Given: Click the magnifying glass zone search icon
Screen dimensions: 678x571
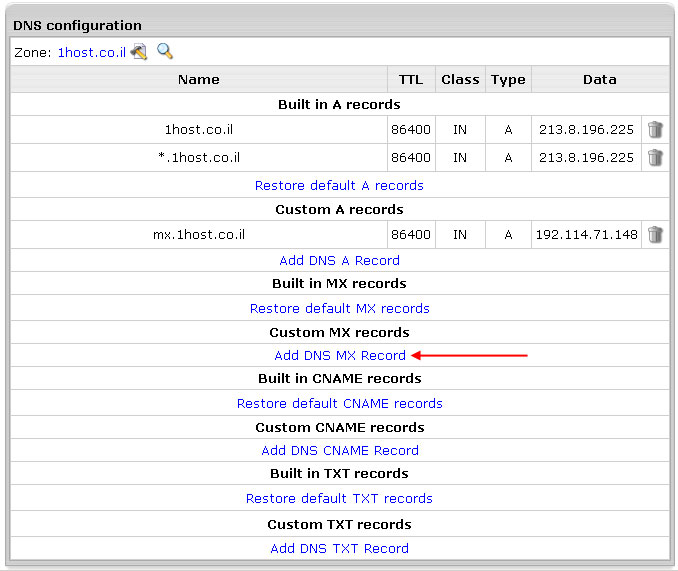Looking at the screenshot, I should pos(165,51).
